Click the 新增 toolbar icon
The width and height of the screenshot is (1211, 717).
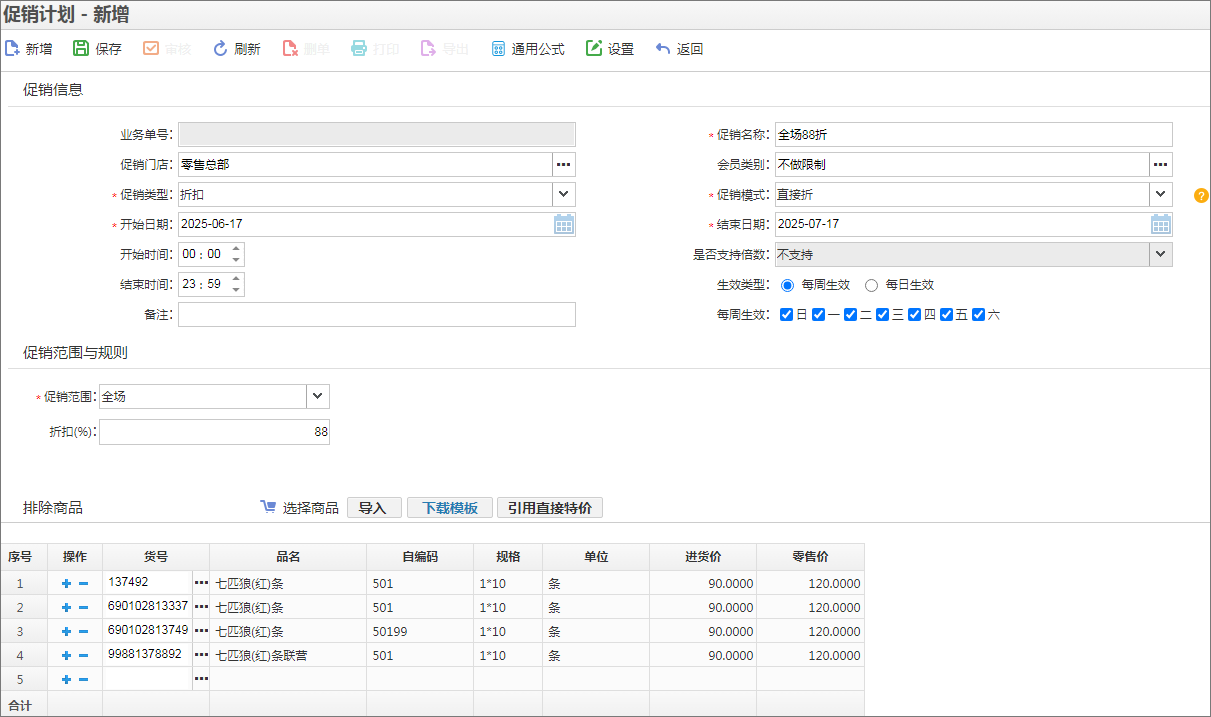13,48
